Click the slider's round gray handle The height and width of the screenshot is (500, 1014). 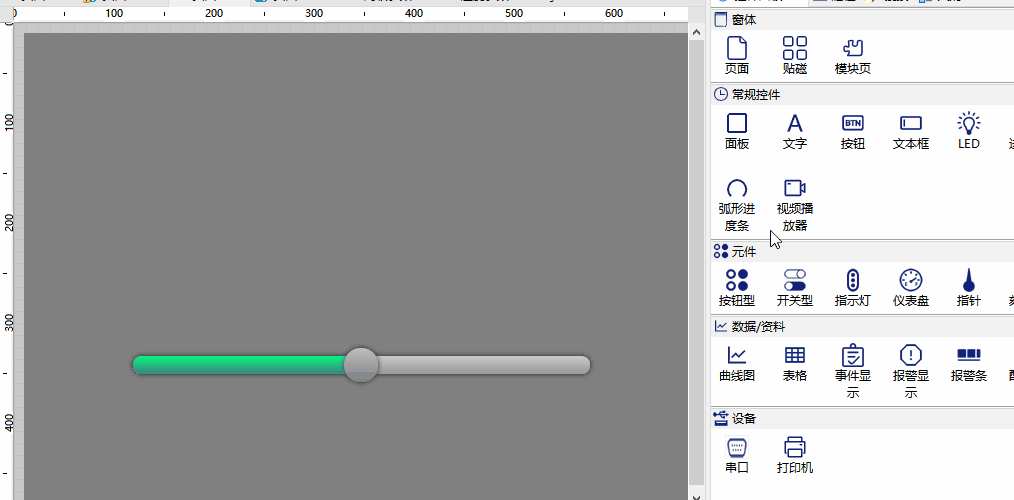pyautogui.click(x=361, y=365)
